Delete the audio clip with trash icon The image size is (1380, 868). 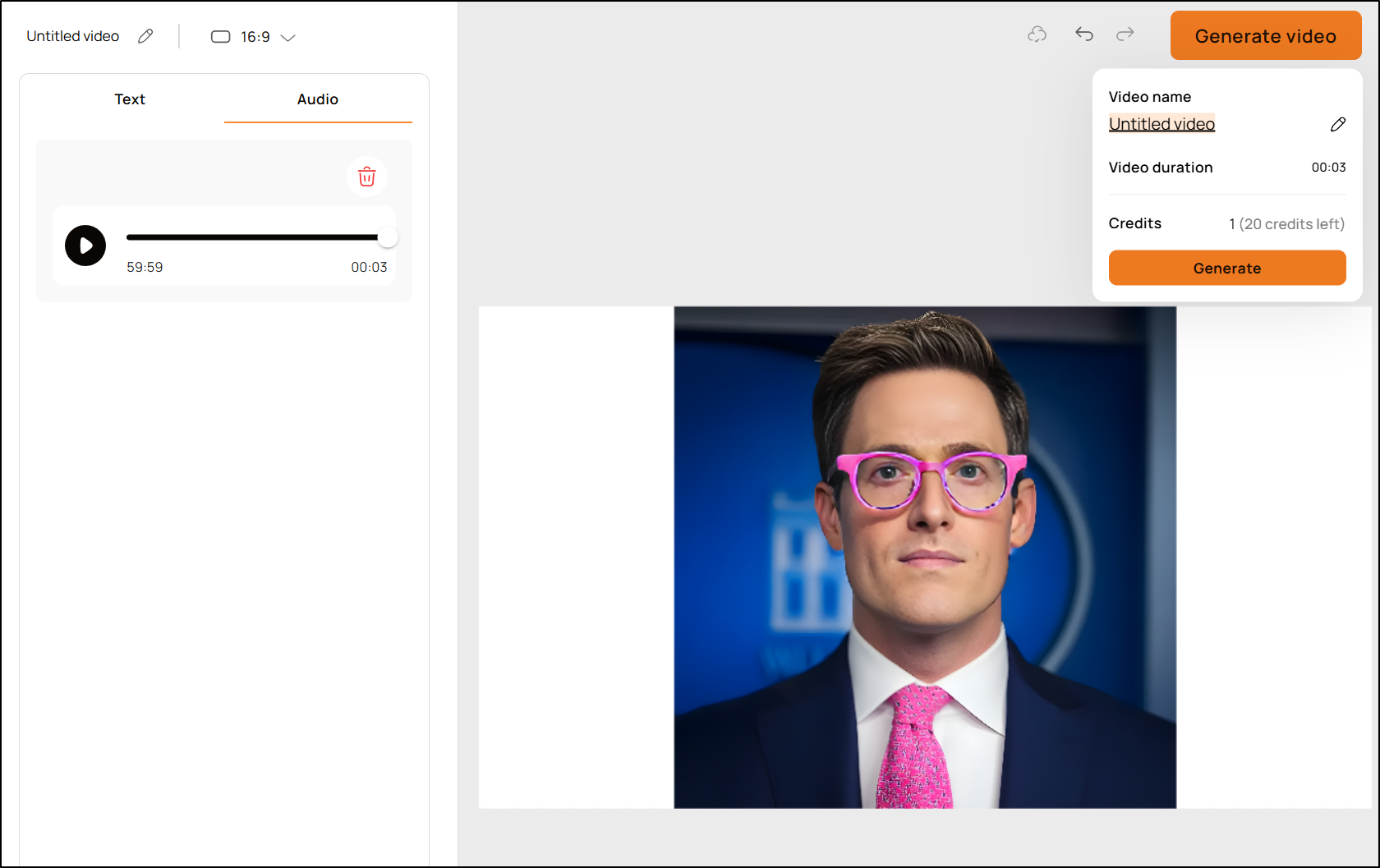coord(367,177)
